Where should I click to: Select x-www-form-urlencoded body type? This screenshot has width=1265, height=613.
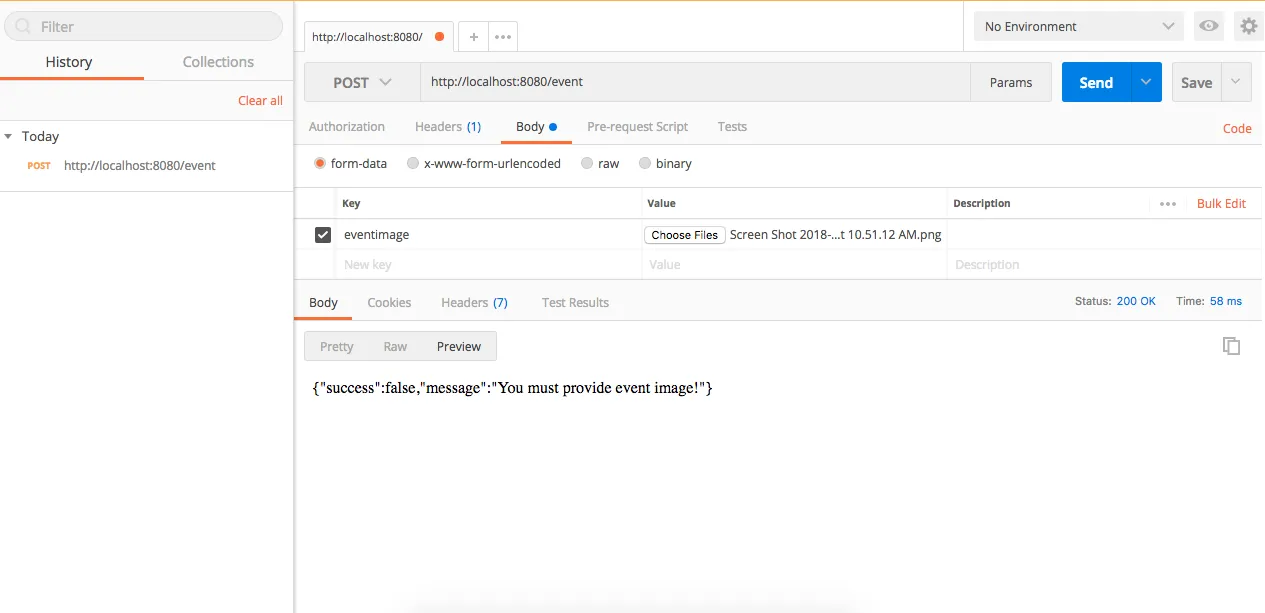coord(413,163)
